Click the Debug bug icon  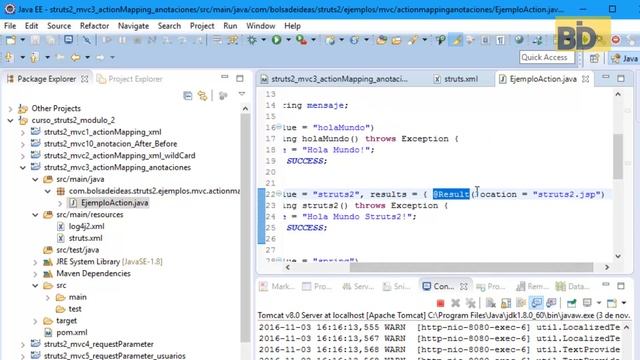(252, 40)
